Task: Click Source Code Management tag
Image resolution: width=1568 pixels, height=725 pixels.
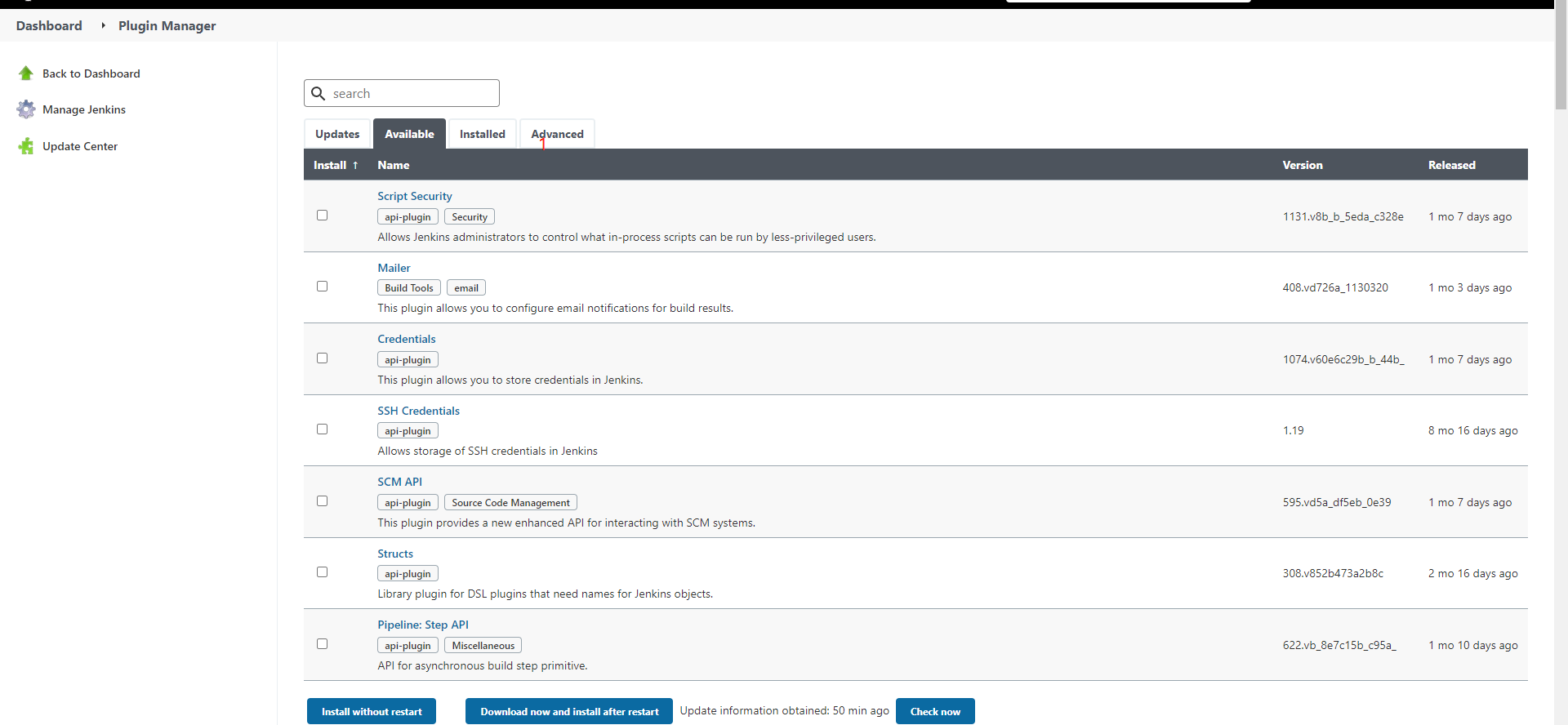Action: pos(511,502)
